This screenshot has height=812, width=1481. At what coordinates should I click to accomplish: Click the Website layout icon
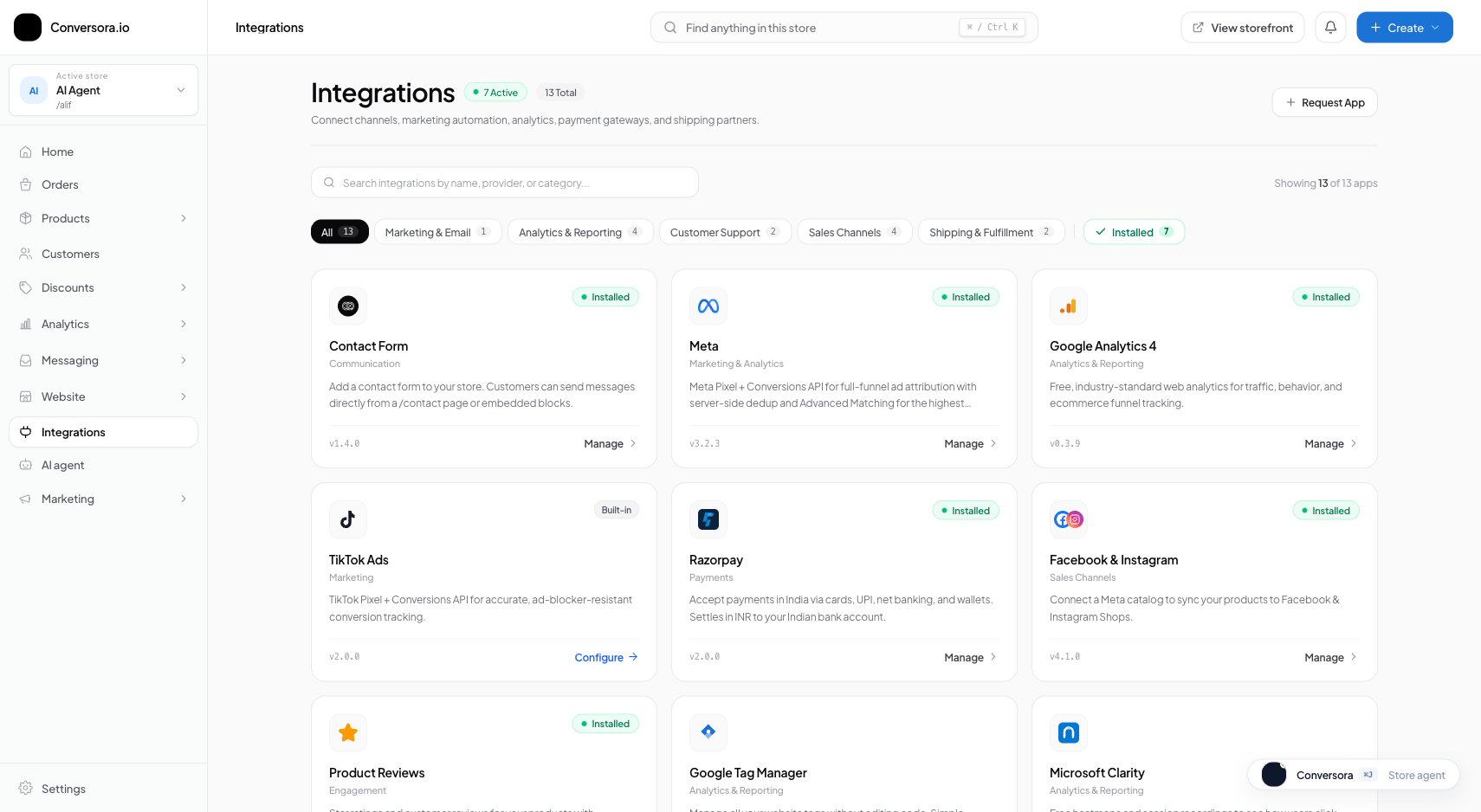pyautogui.click(x=26, y=396)
